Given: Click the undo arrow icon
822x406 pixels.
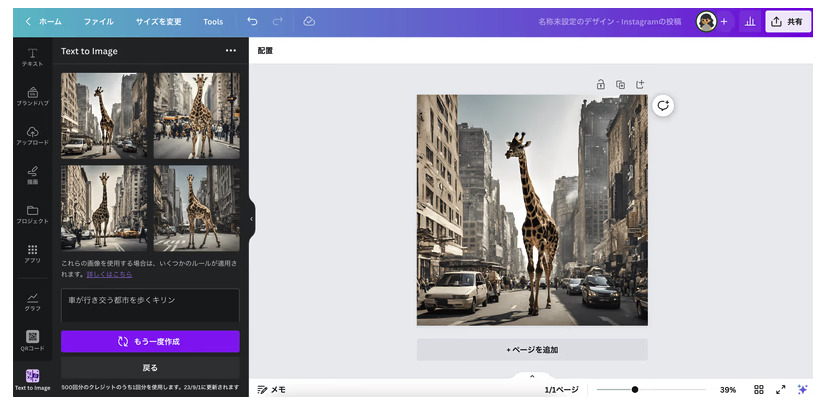Looking at the screenshot, I should [252, 21].
